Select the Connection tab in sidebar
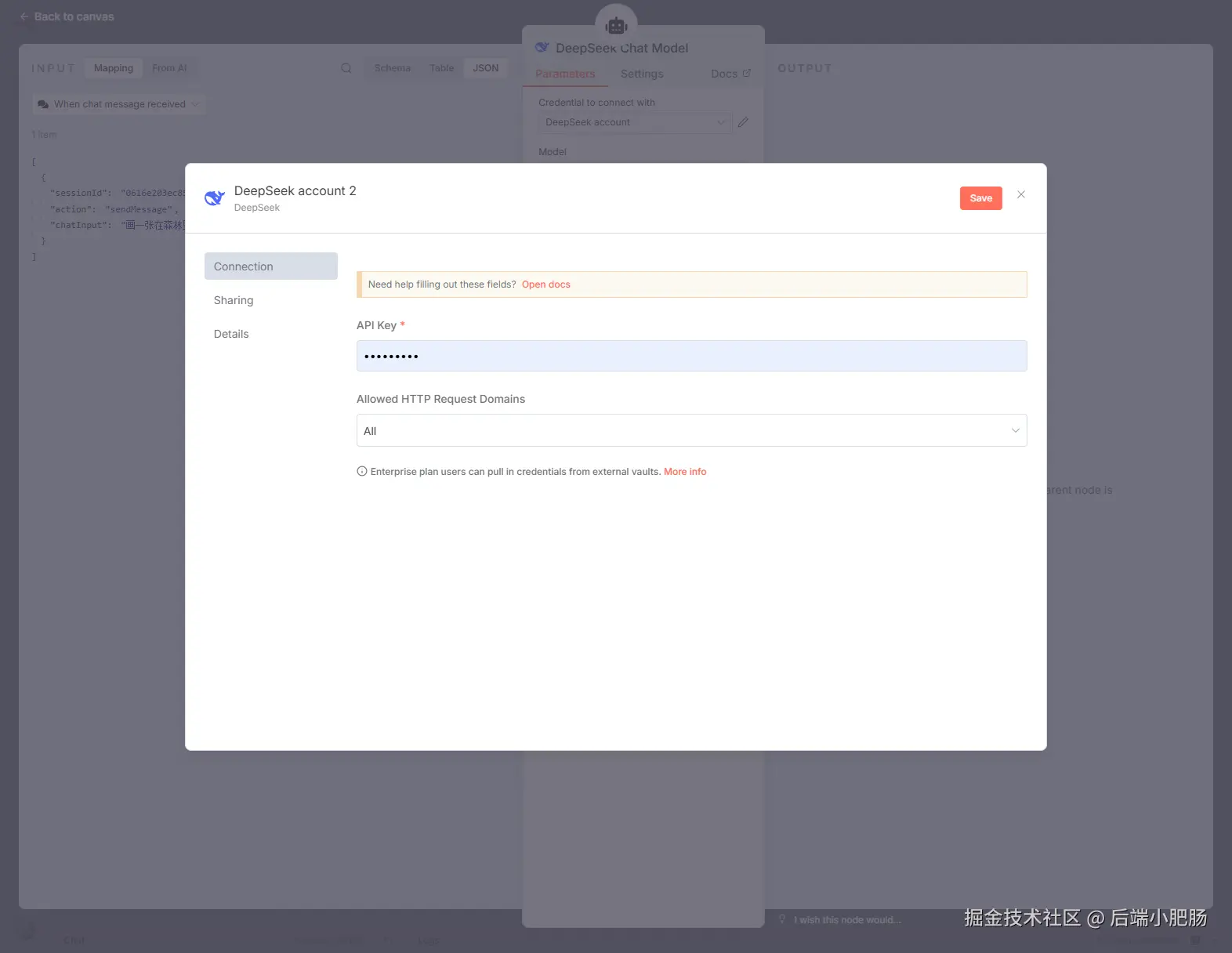 tap(271, 266)
